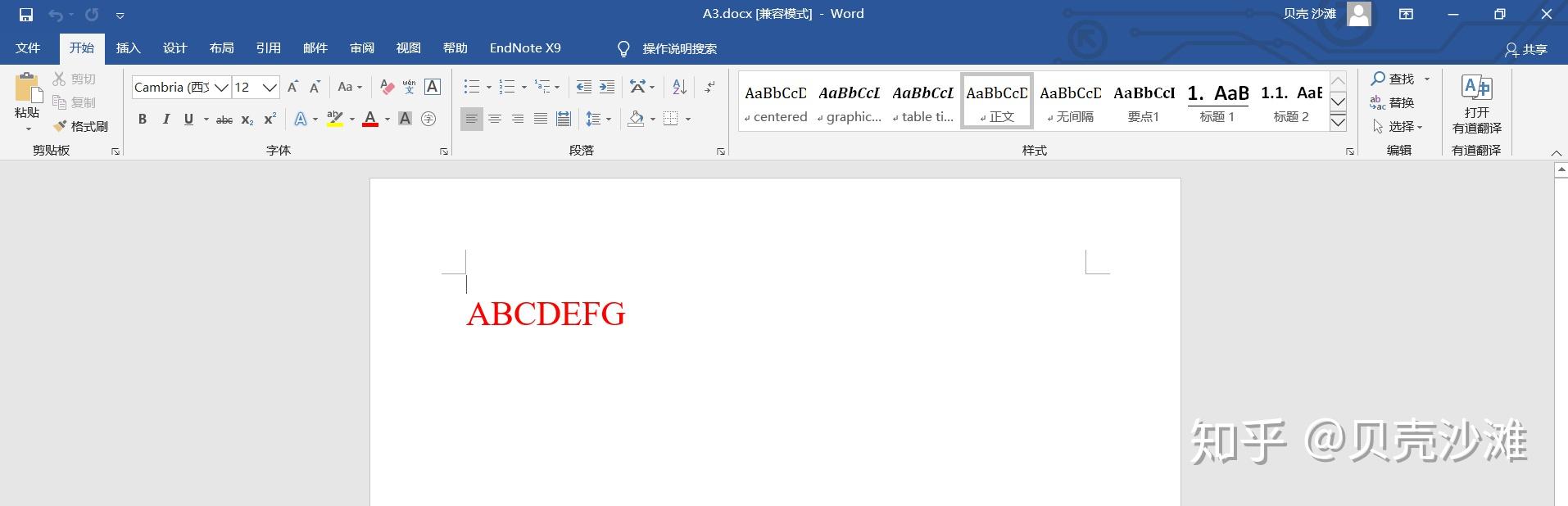This screenshot has height=506, width=1568.
Task: Apply the yellow text highlight color
Action: (x=335, y=119)
